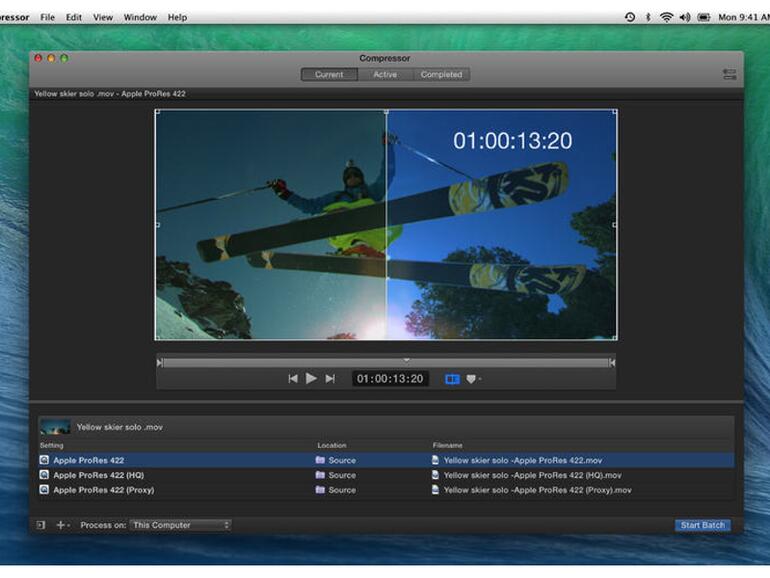Select the Apple ProRes 422 (HQ) setting icon
The image size is (770, 578).
tap(44, 475)
